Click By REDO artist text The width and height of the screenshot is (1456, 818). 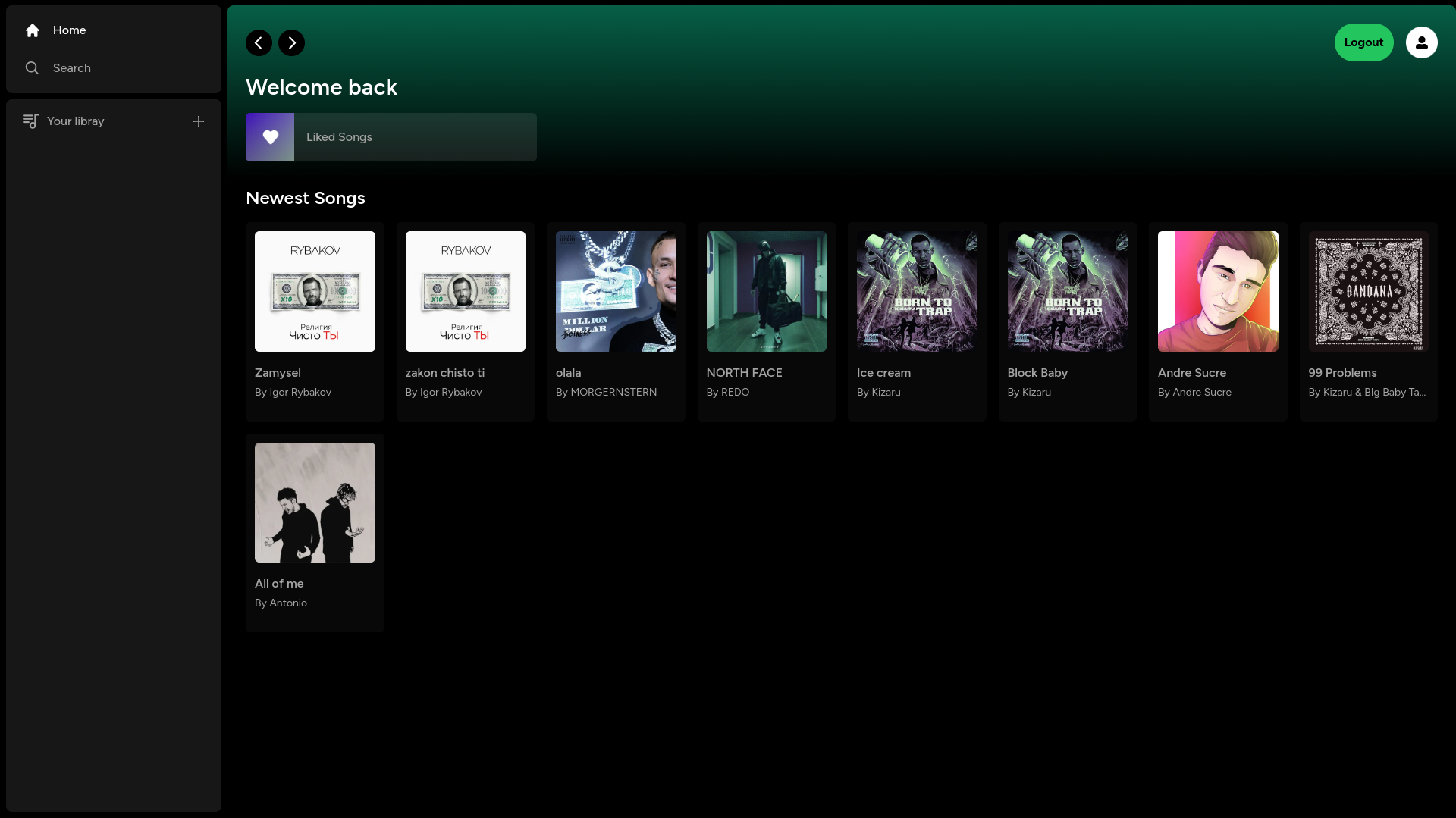[728, 393]
